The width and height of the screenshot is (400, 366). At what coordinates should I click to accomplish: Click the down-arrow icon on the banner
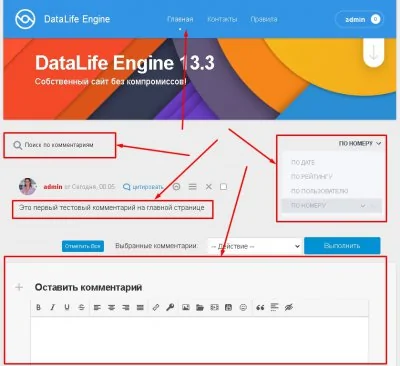click(x=374, y=53)
